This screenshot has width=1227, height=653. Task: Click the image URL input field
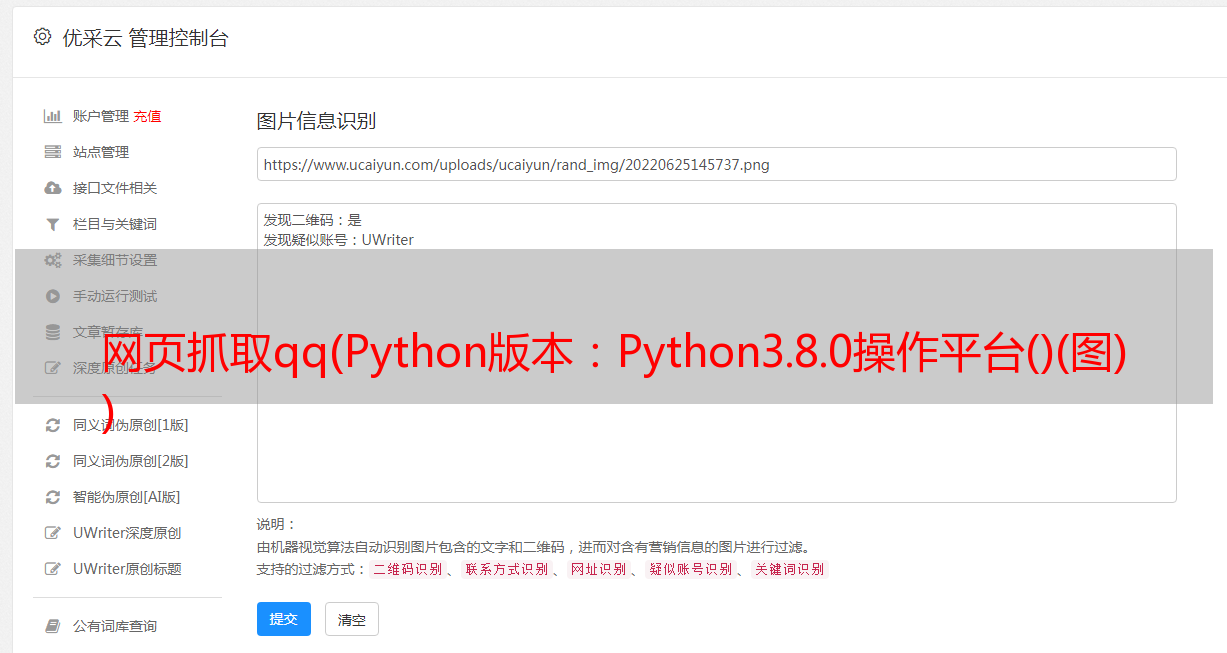tap(716, 164)
